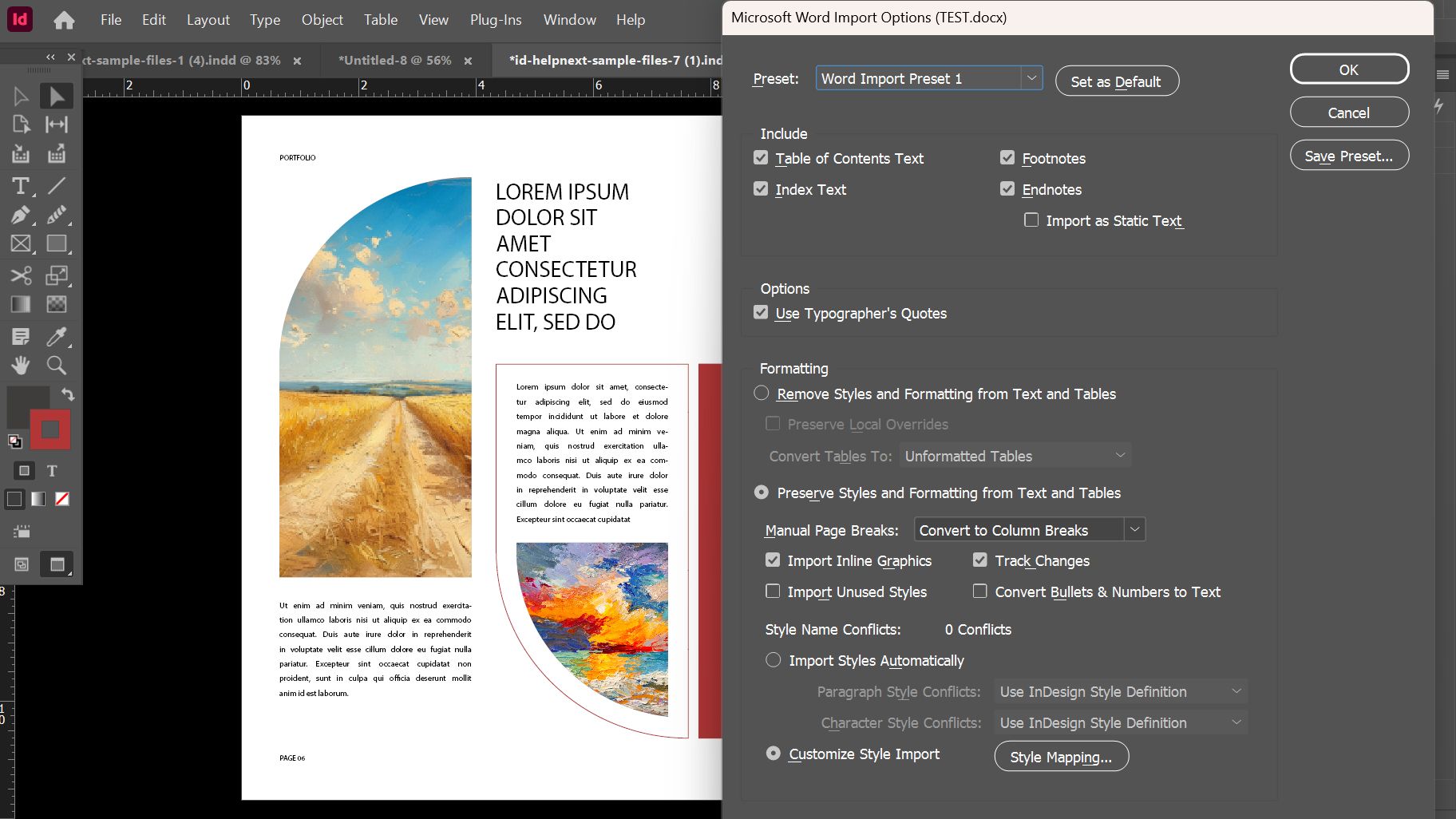The image size is (1456, 819).
Task: Select the Rectangle Frame tool
Action: 21,243
